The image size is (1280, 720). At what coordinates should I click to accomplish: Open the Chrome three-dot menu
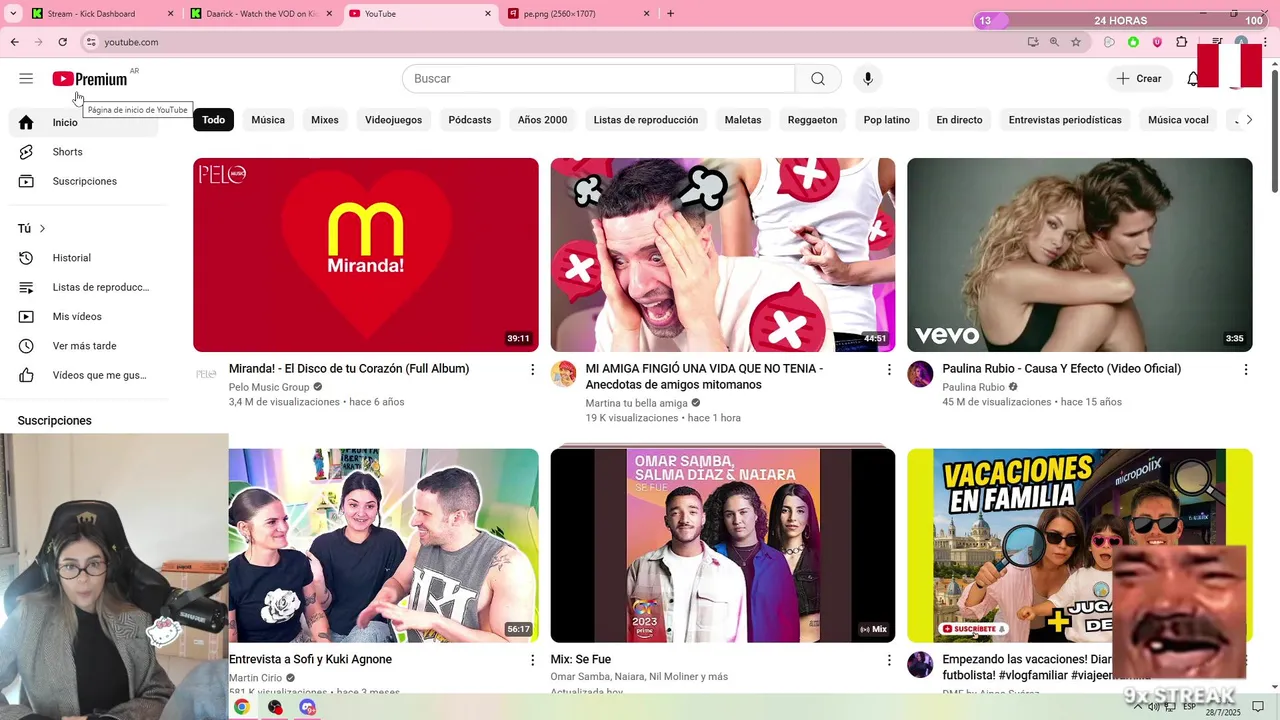[x=1263, y=42]
